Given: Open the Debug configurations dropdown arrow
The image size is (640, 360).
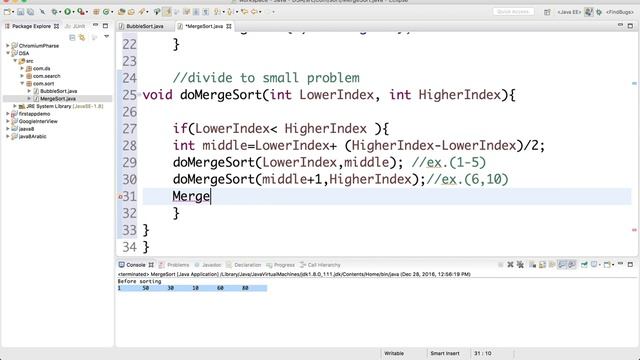Looking at the screenshot, I should click(x=60, y=12).
